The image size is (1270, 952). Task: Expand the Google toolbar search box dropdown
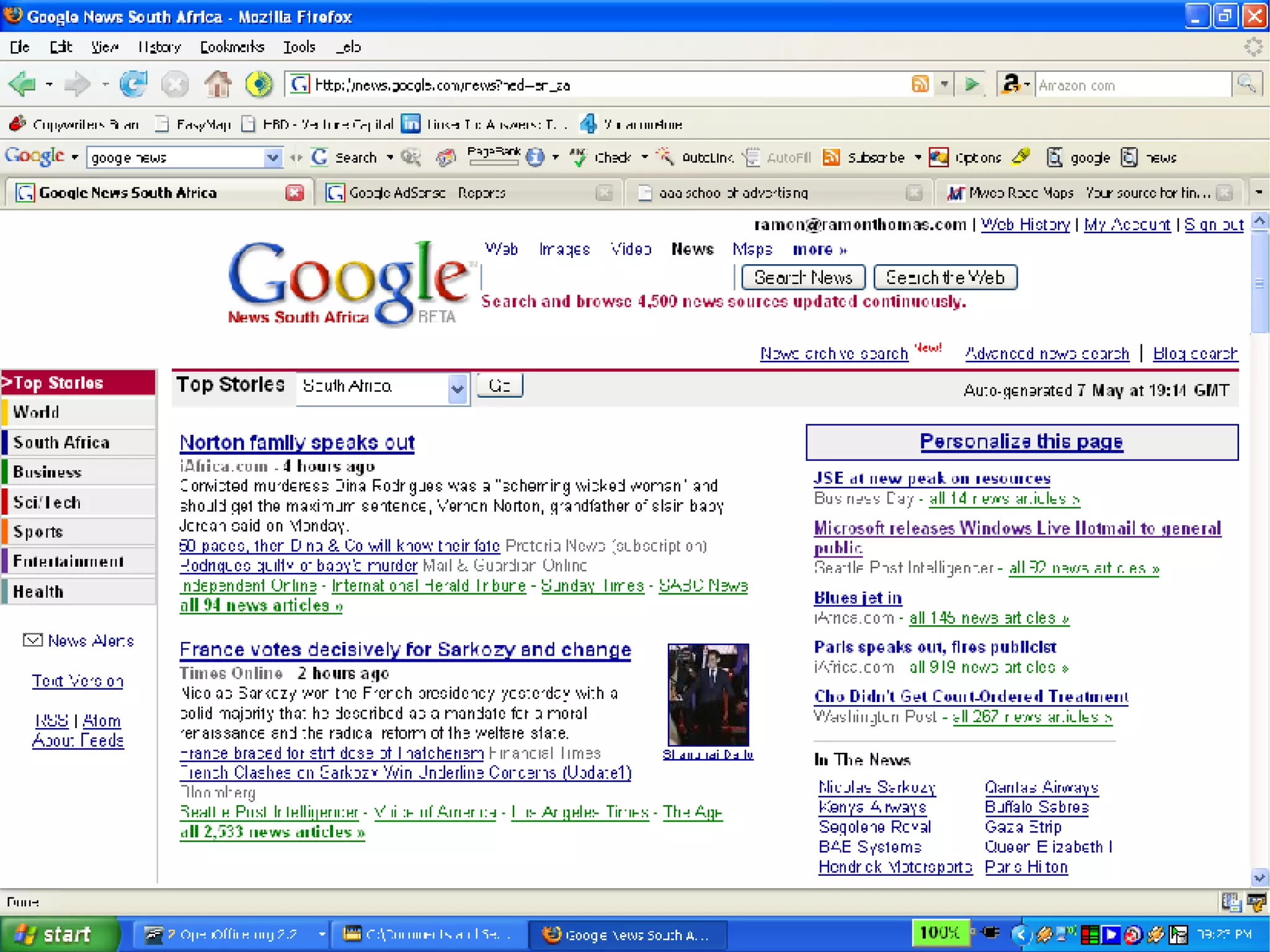tap(272, 158)
